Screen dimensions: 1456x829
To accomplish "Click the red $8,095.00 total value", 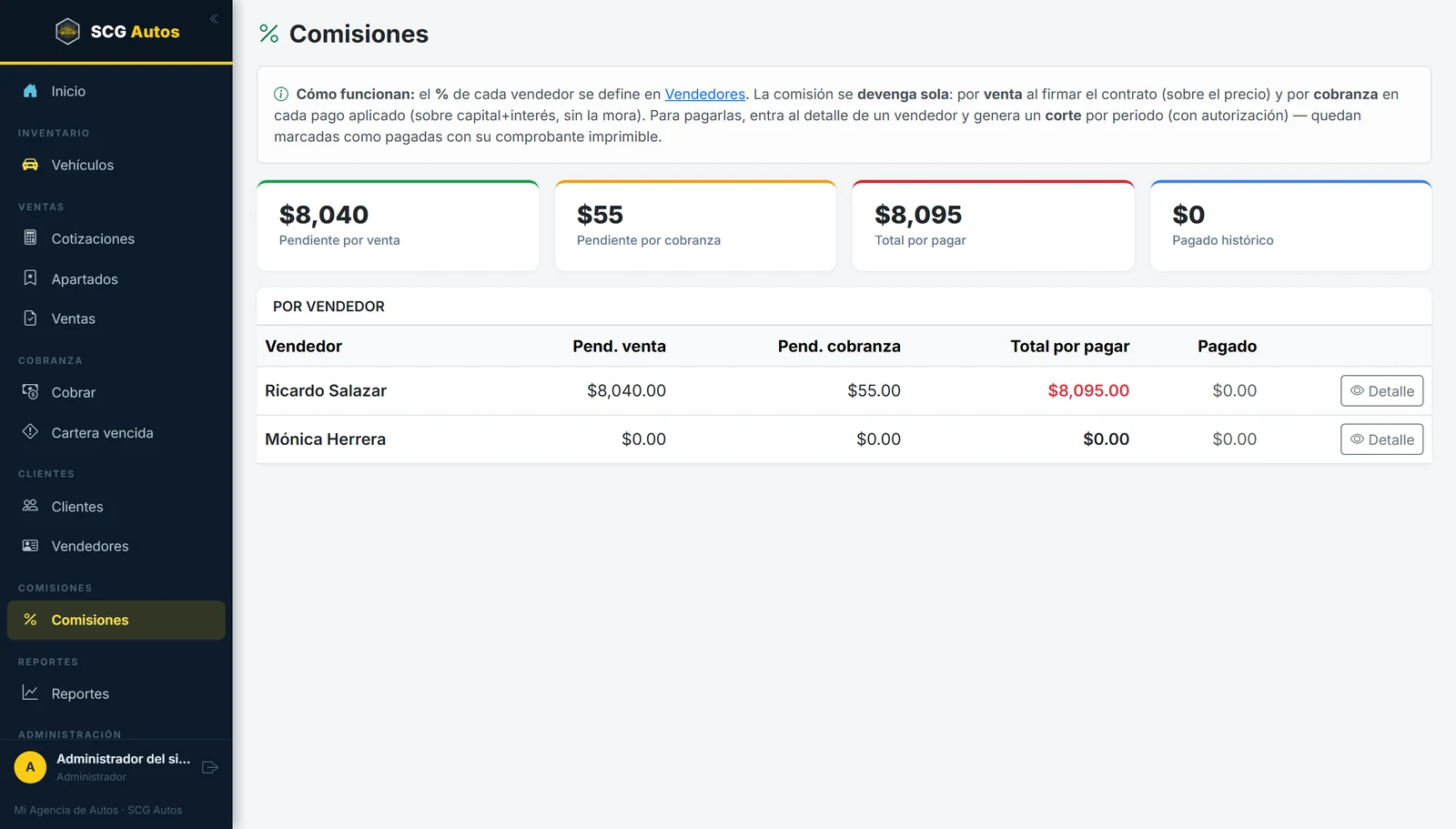I will tap(1088, 390).
